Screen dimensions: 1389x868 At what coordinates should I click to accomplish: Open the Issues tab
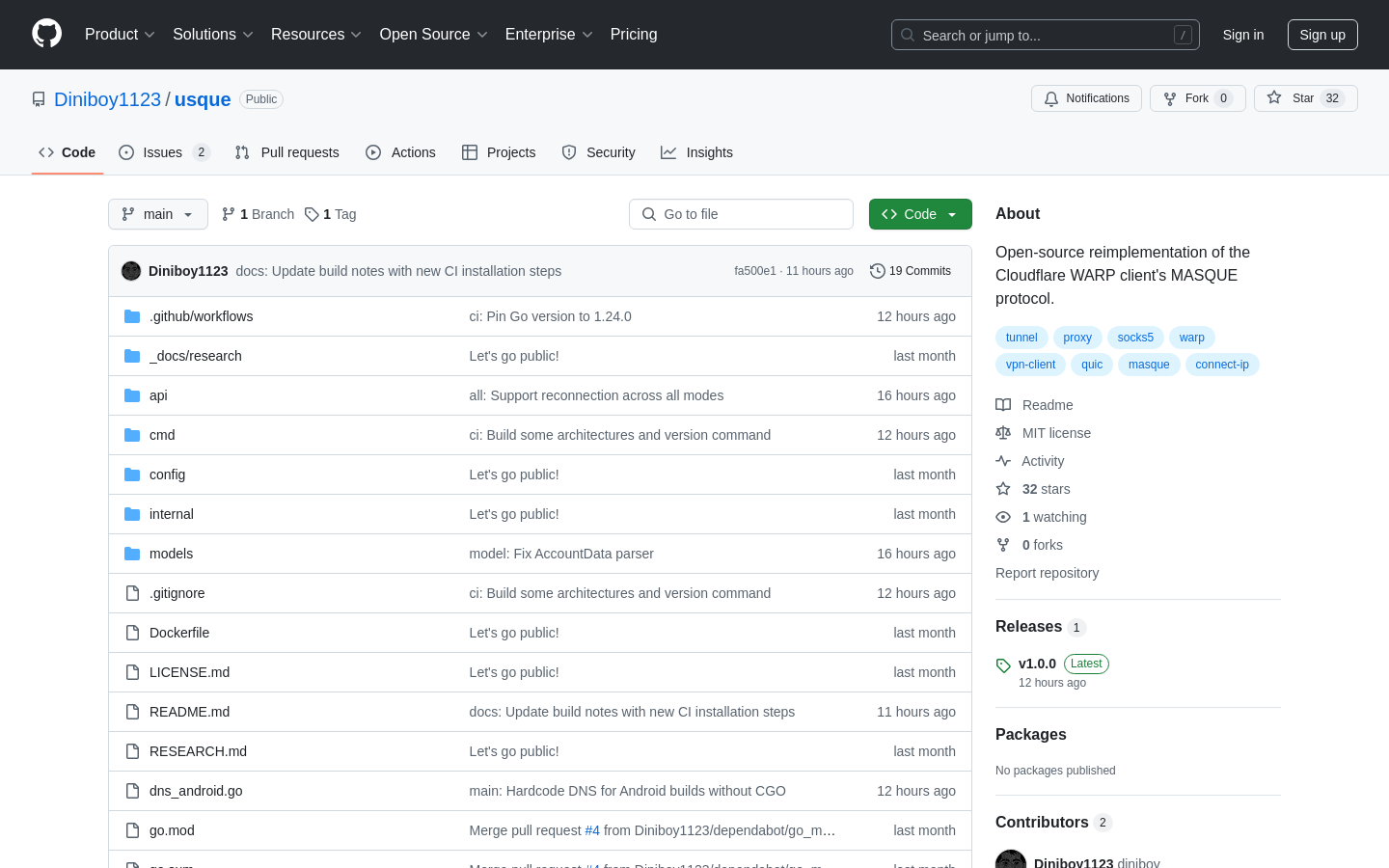click(x=164, y=152)
